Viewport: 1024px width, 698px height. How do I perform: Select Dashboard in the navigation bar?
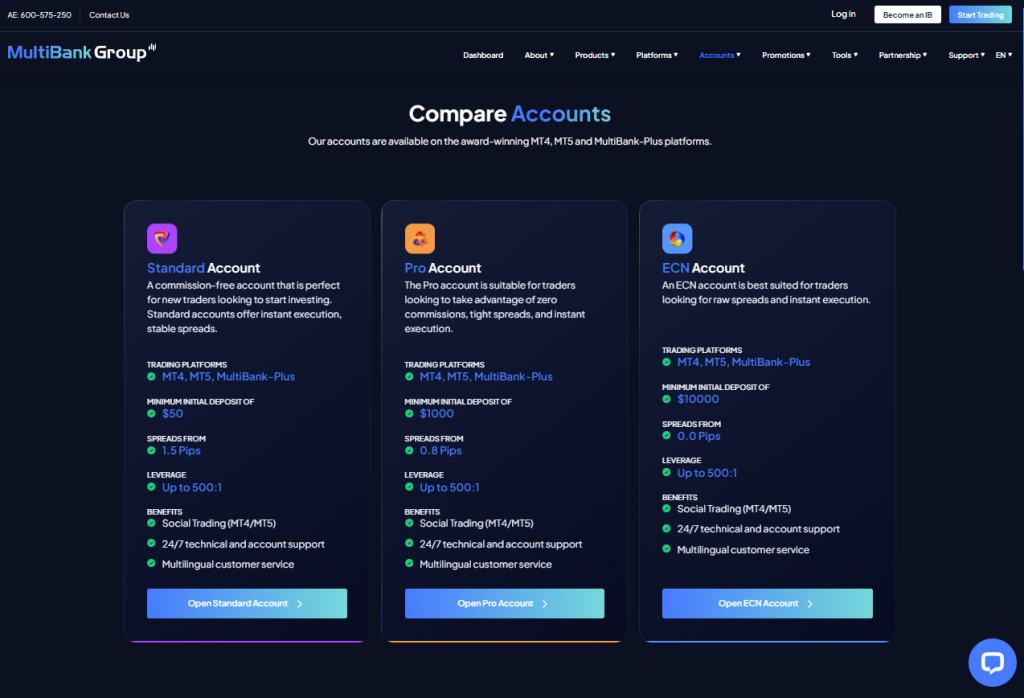[483, 55]
